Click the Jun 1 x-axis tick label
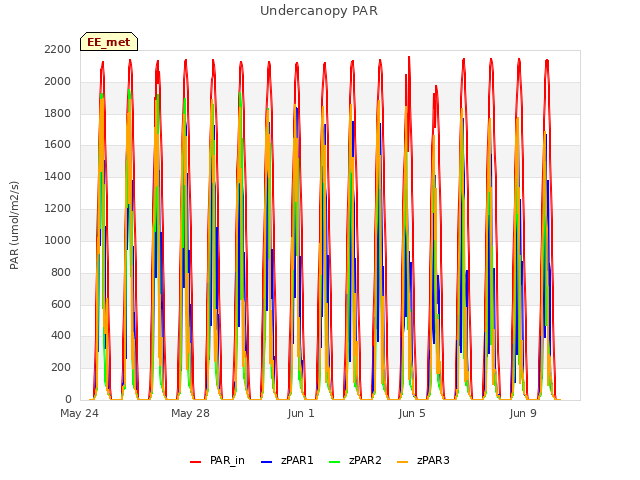Viewport: 640px width, 480px height. pyautogui.click(x=301, y=413)
